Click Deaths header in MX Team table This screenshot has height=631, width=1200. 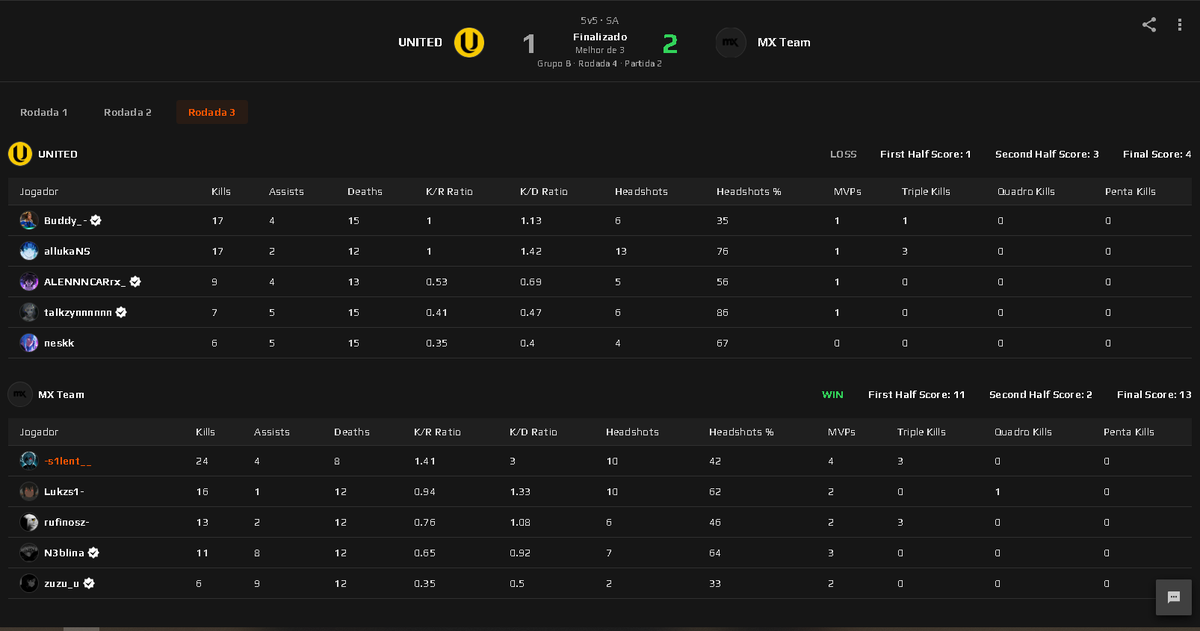pos(352,432)
